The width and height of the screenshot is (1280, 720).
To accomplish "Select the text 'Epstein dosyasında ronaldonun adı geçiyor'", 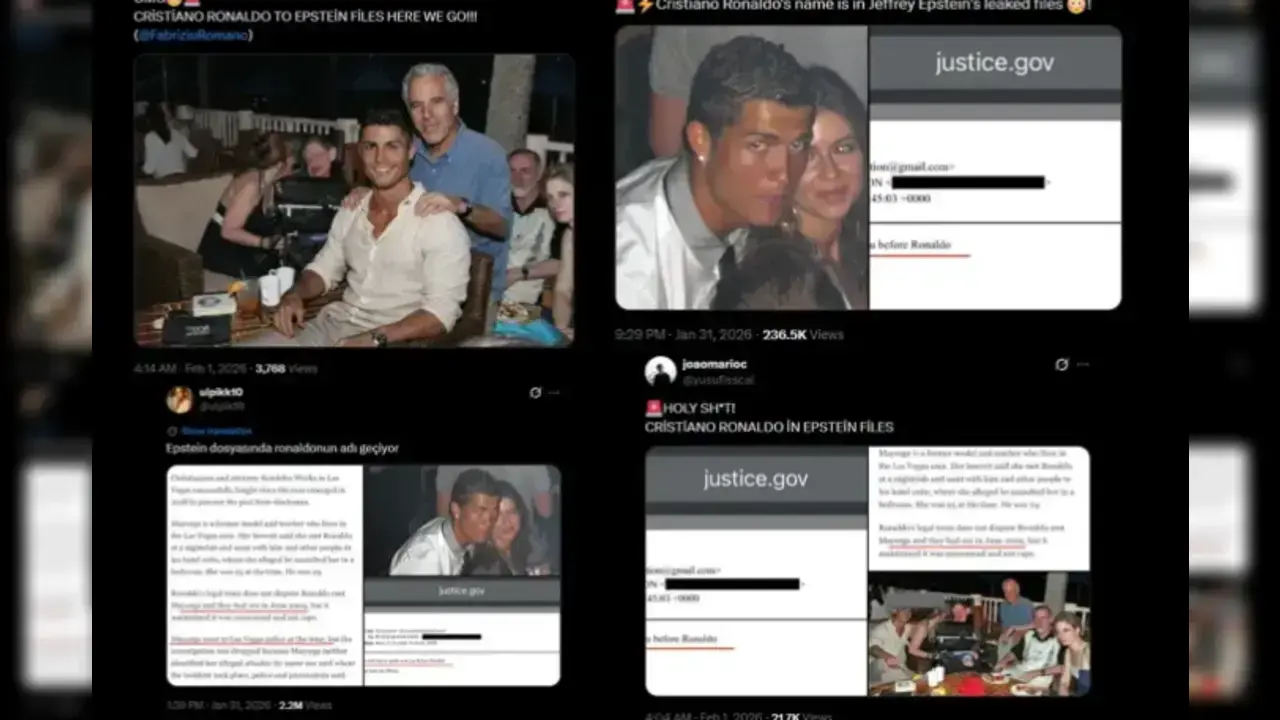I will pyautogui.click(x=283, y=448).
